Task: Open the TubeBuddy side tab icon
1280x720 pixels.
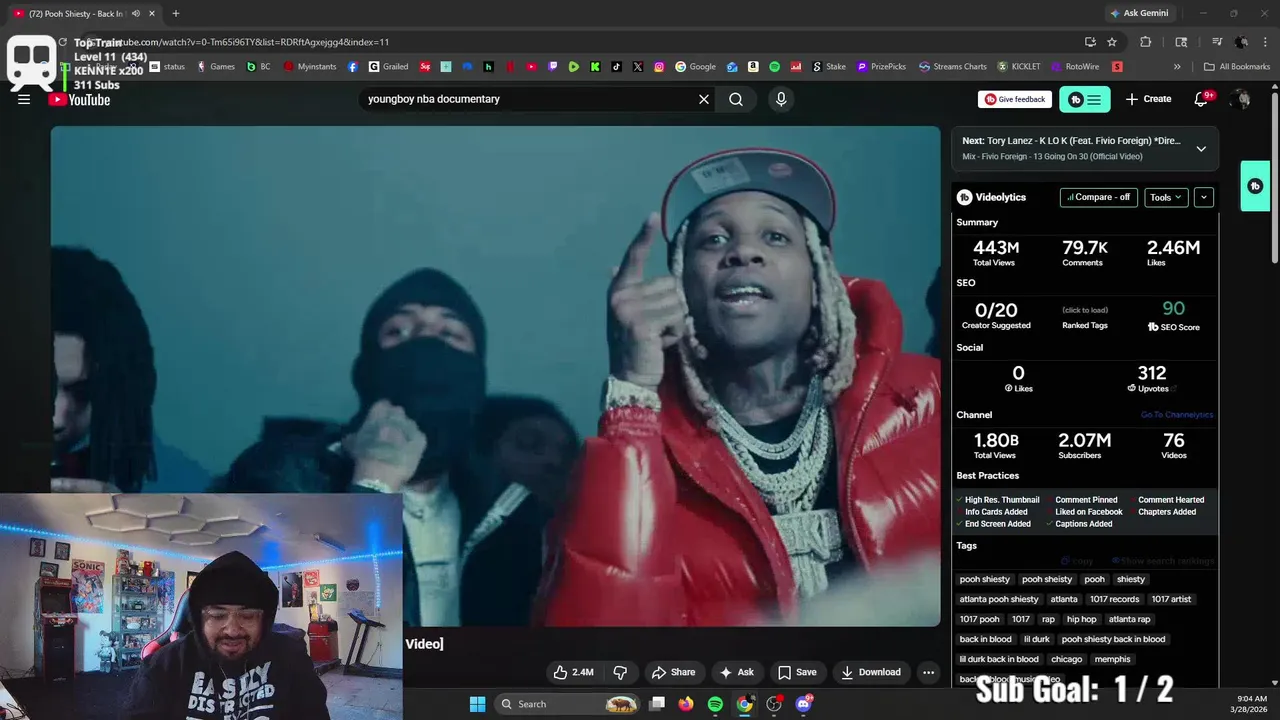Action: point(1255,186)
